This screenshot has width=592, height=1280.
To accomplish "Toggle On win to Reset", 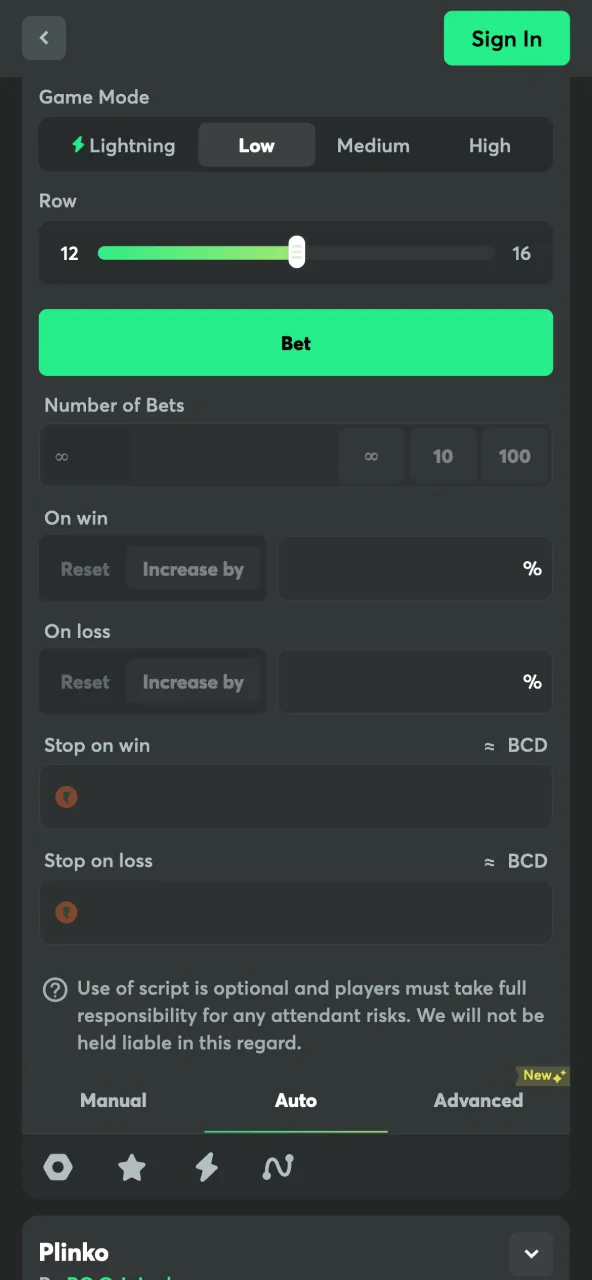I will coord(84,568).
